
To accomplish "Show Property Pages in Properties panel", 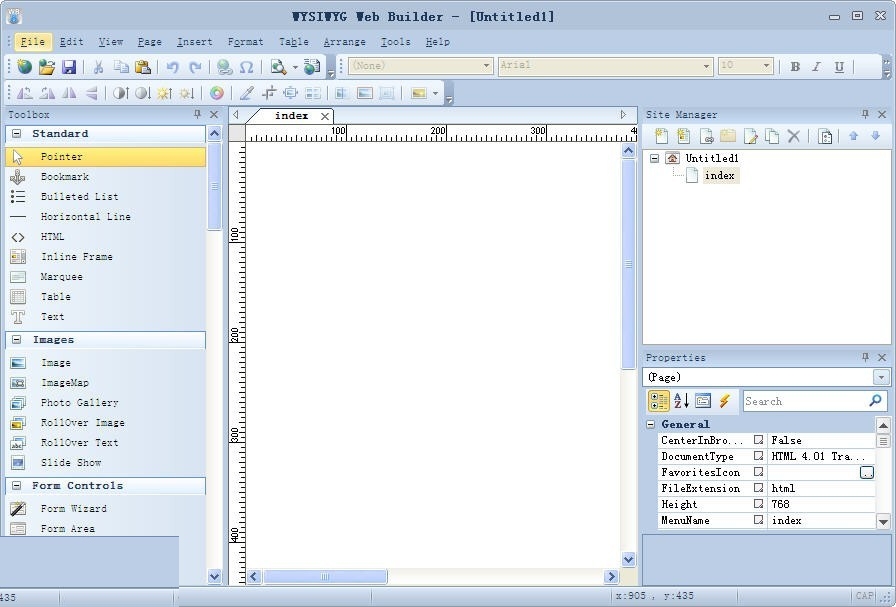I will 703,401.
